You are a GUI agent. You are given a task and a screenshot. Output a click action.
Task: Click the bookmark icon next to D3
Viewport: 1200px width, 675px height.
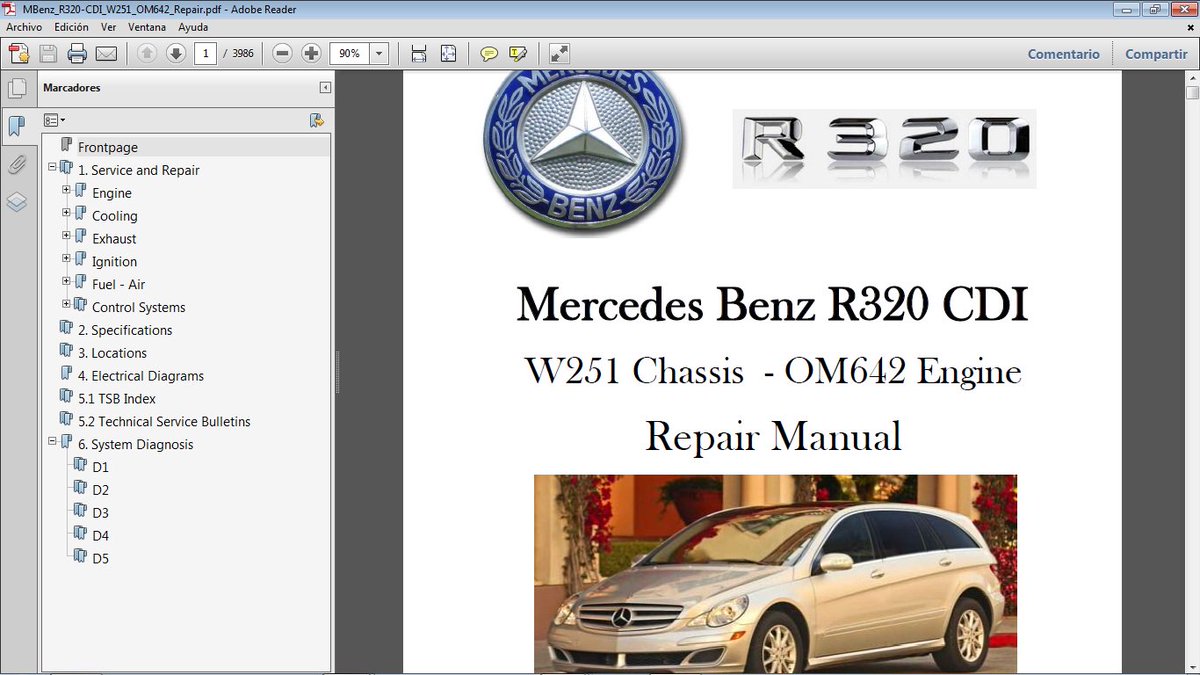pyautogui.click(x=81, y=512)
